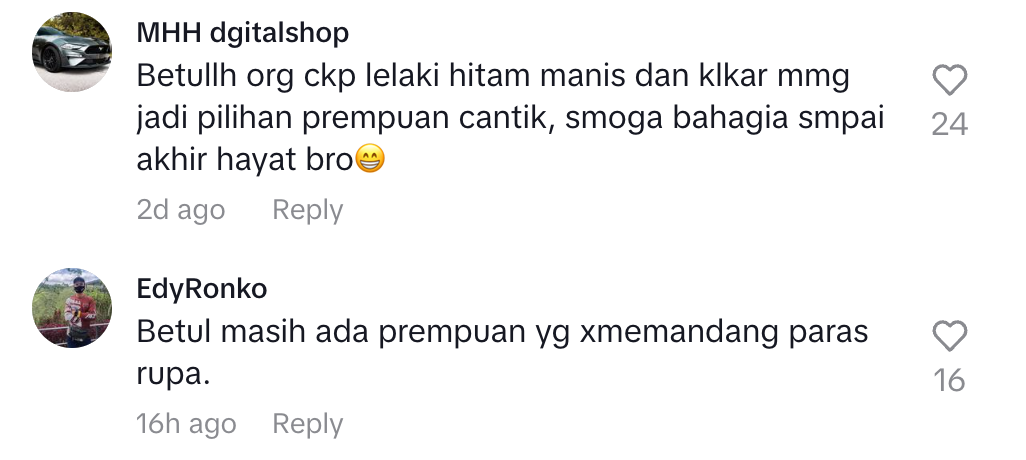Select the comment starting 'Betullh org ckp'
Image resolution: width=1026 pixels, height=460 pixels.
click(x=510, y=118)
